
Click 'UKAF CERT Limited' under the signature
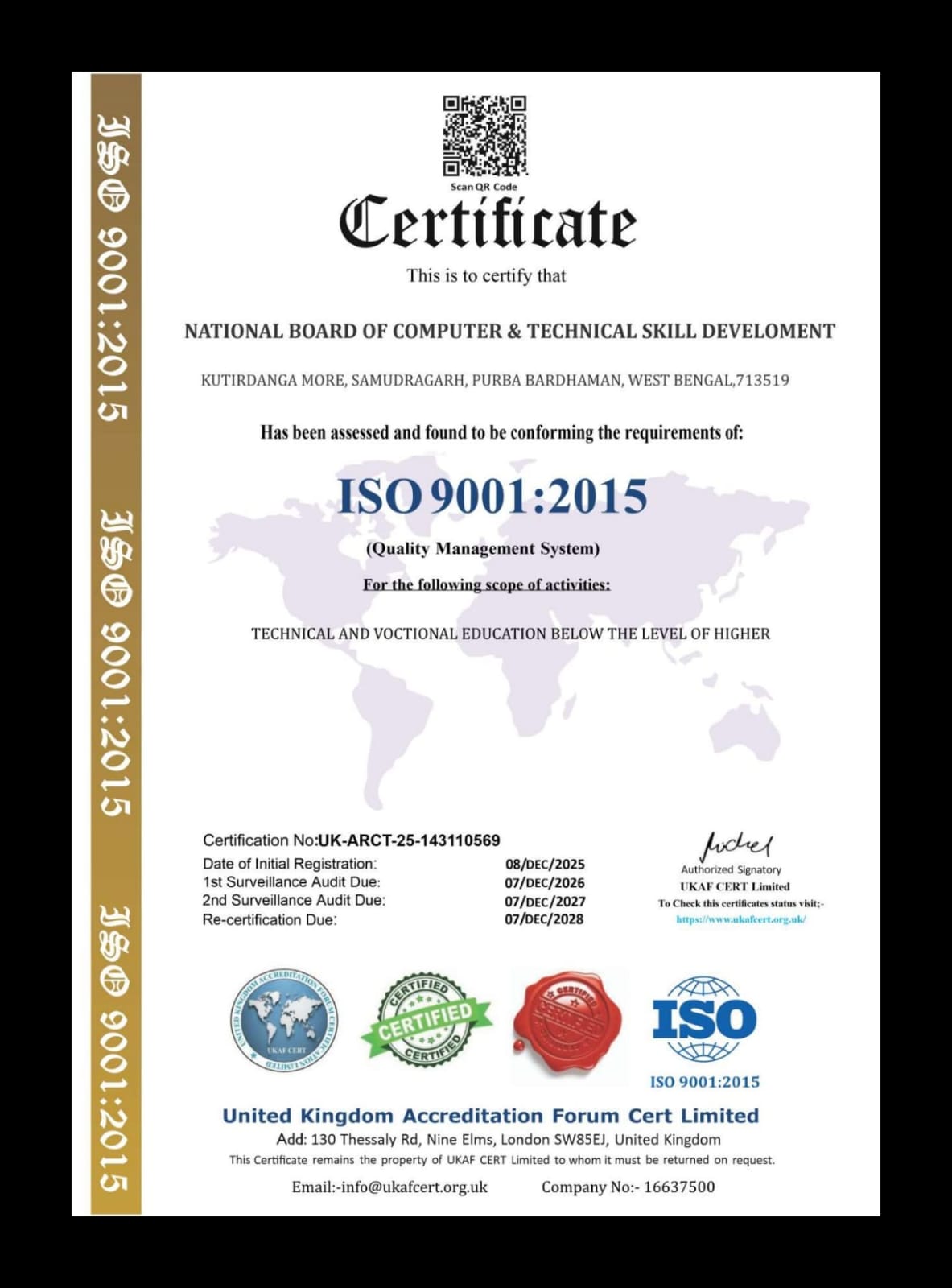735,887
